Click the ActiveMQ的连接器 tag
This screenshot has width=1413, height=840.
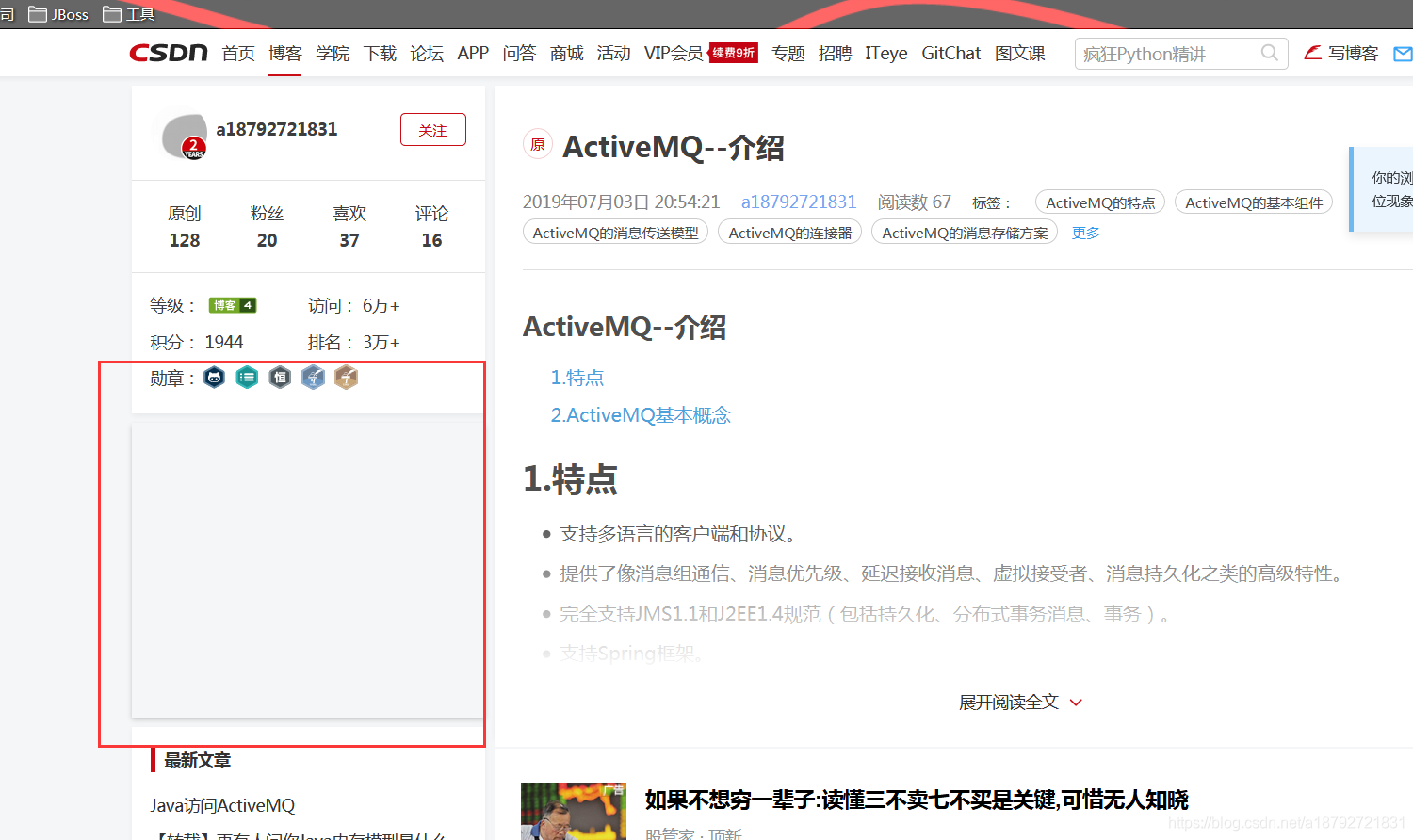[x=789, y=233]
